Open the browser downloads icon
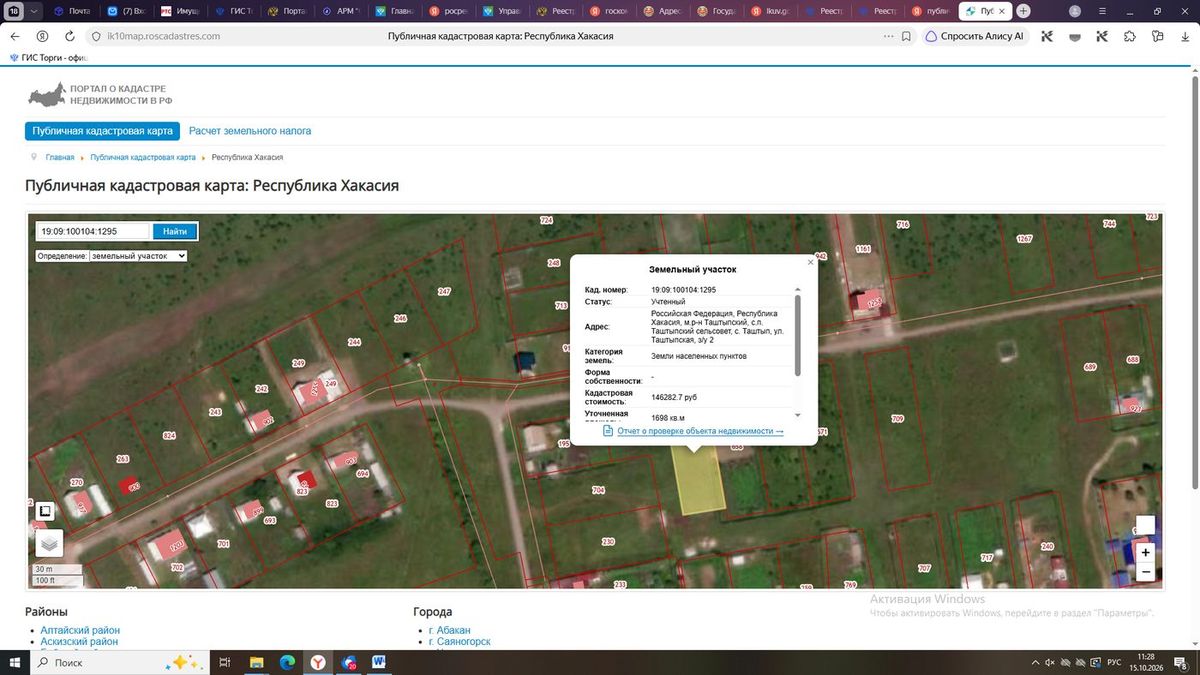1200x675 pixels. click(x=1185, y=36)
